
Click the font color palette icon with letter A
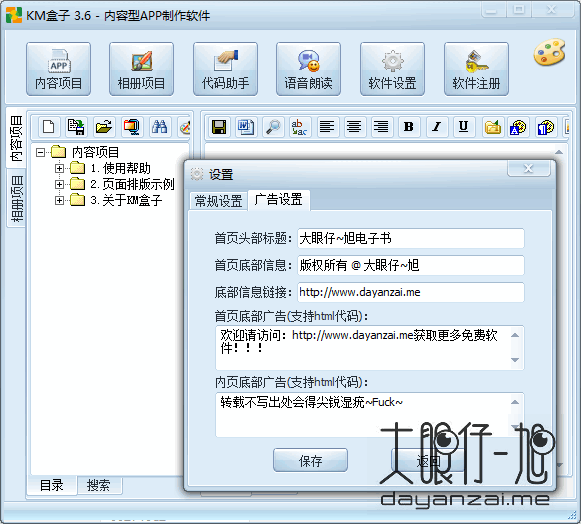[518, 127]
